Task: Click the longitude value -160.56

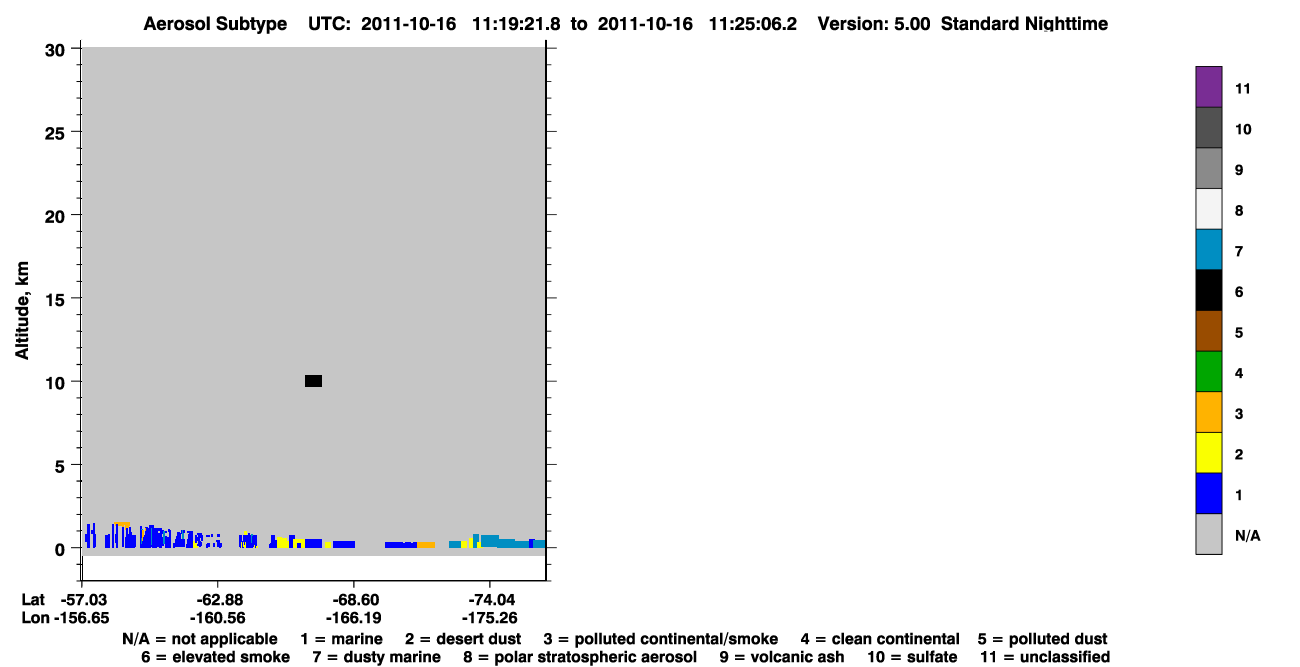Action: (217, 618)
